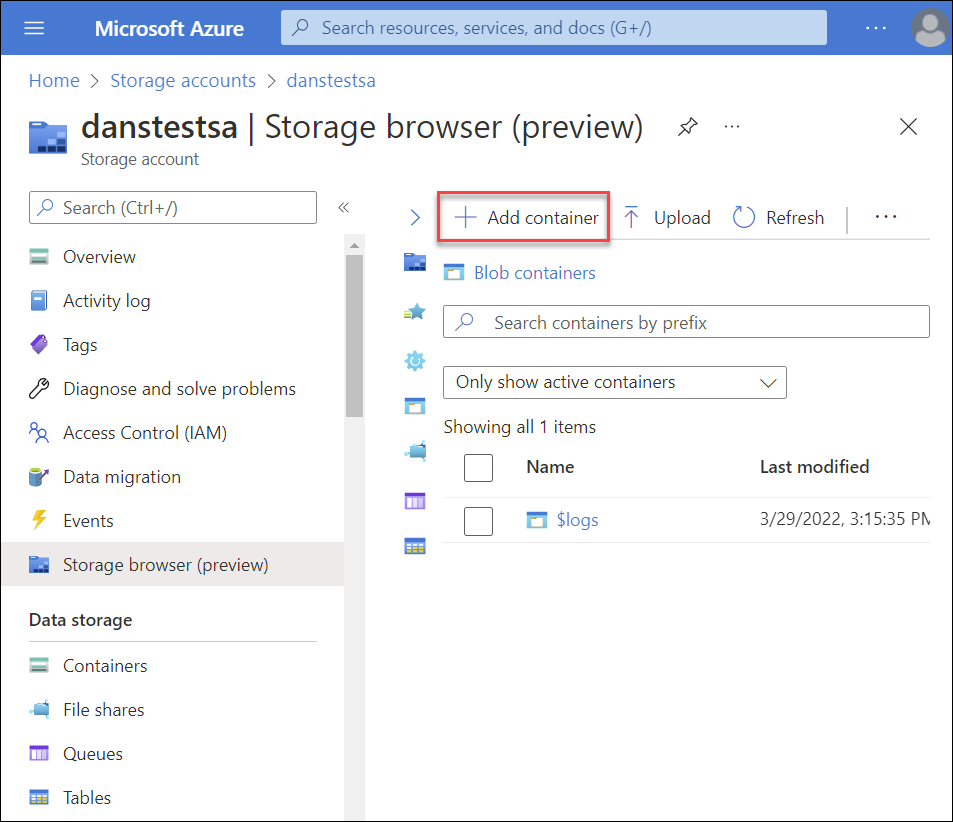This screenshot has height=822, width=953.
Task: Check the box for the $logs container
Action: [478, 521]
